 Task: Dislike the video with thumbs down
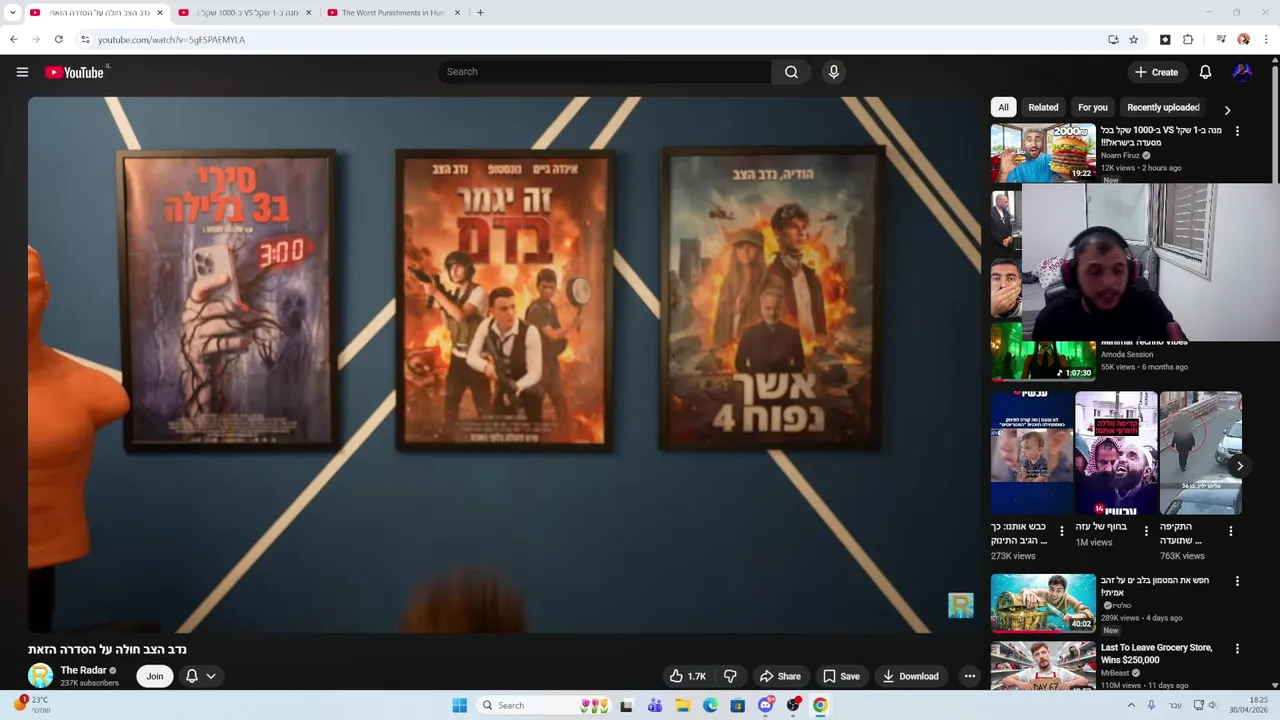[730, 676]
